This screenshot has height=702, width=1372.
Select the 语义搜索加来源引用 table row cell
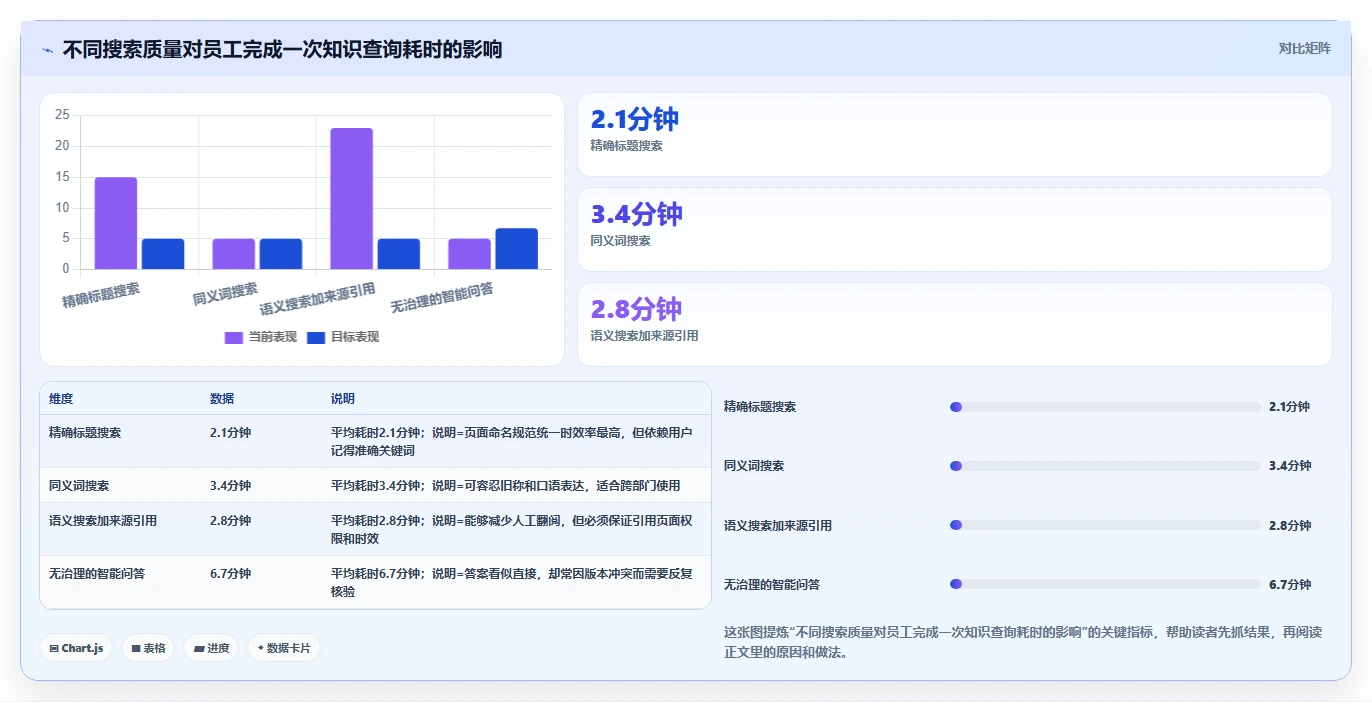tap(103, 520)
